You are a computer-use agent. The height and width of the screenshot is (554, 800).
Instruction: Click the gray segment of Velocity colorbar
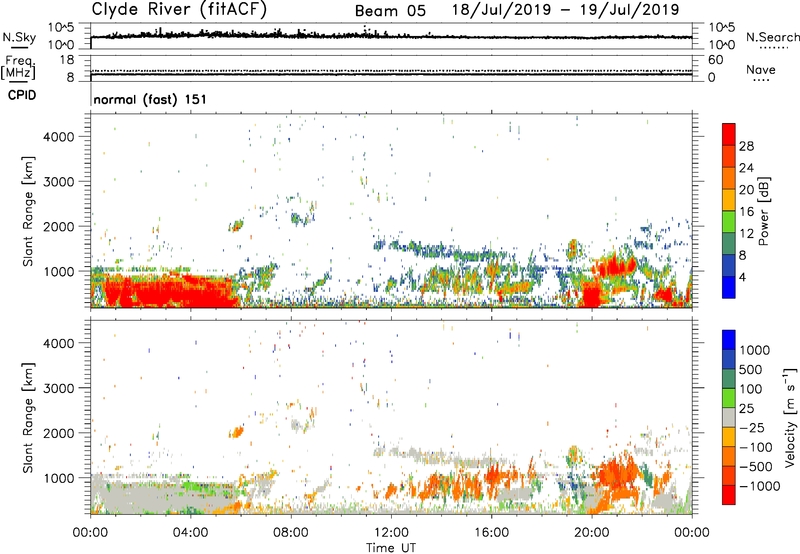[729, 417]
